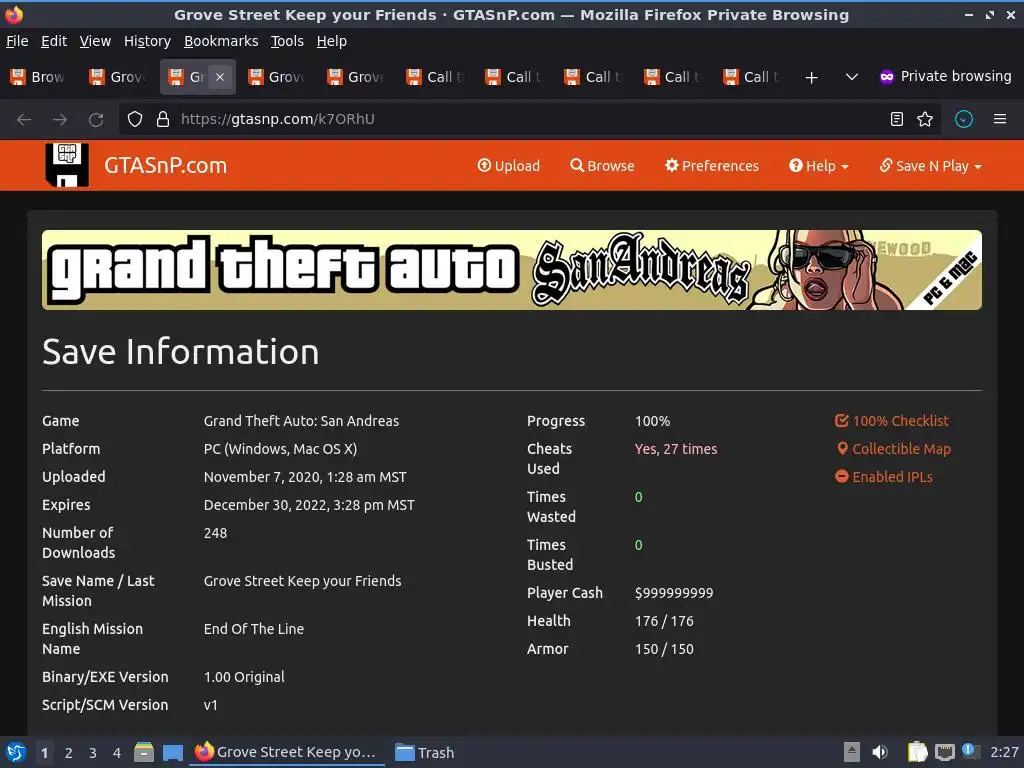Open the system start menu

pyautogui.click(x=16, y=752)
